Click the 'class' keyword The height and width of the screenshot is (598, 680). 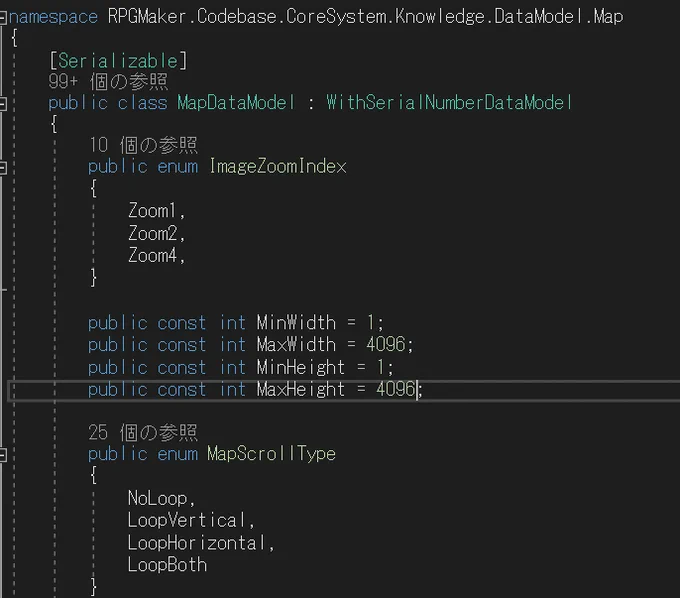pos(143,103)
